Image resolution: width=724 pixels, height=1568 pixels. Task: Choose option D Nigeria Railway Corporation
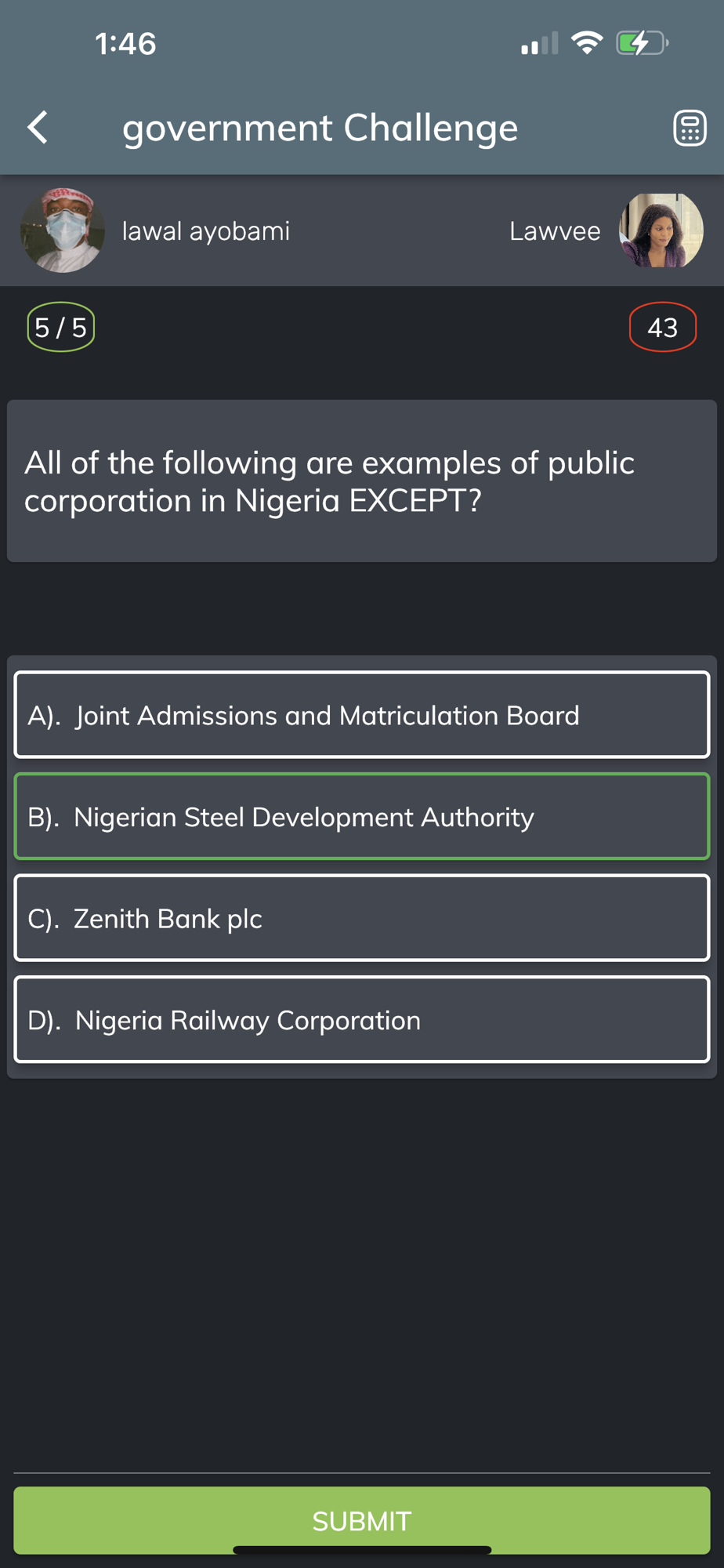(x=362, y=1019)
